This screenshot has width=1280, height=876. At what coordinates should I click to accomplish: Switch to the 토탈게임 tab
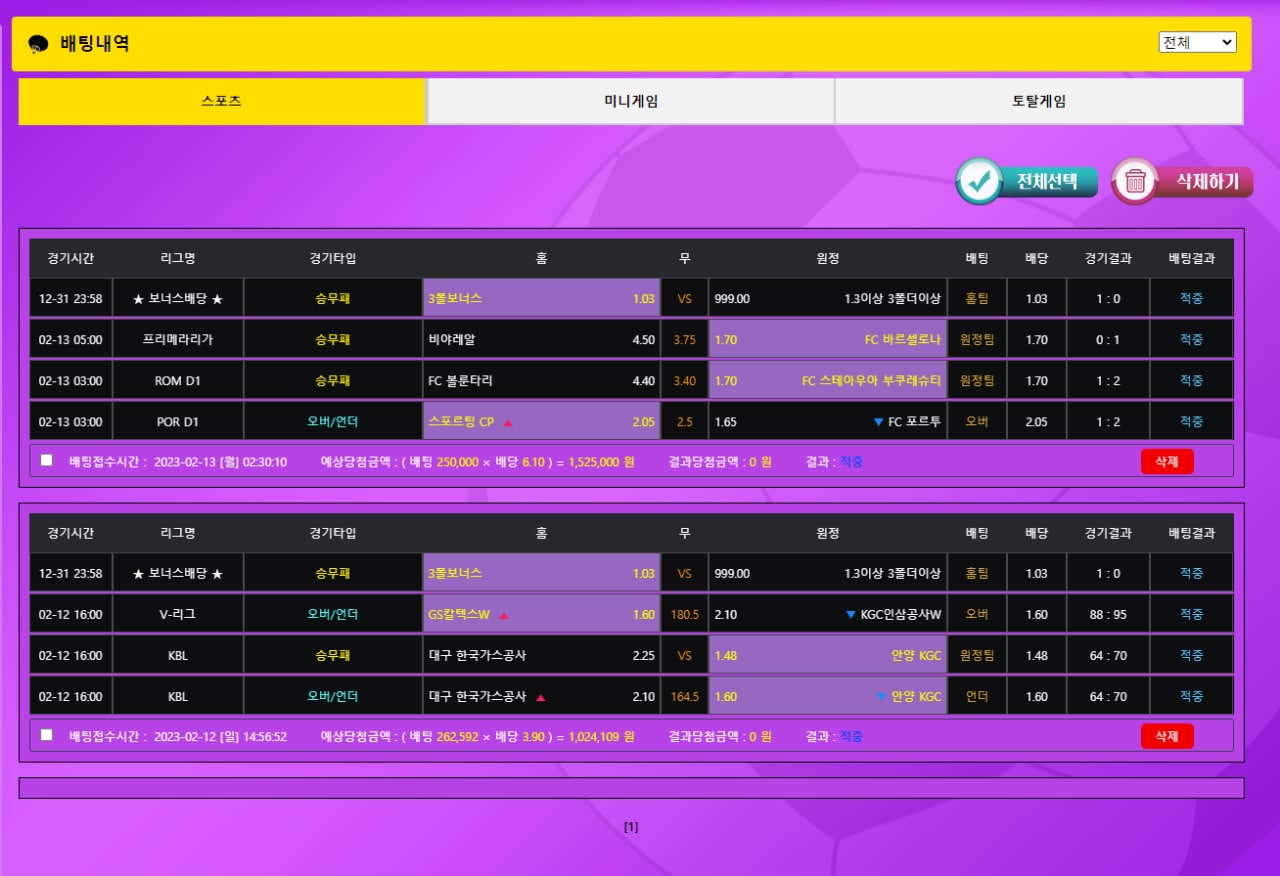click(1038, 101)
